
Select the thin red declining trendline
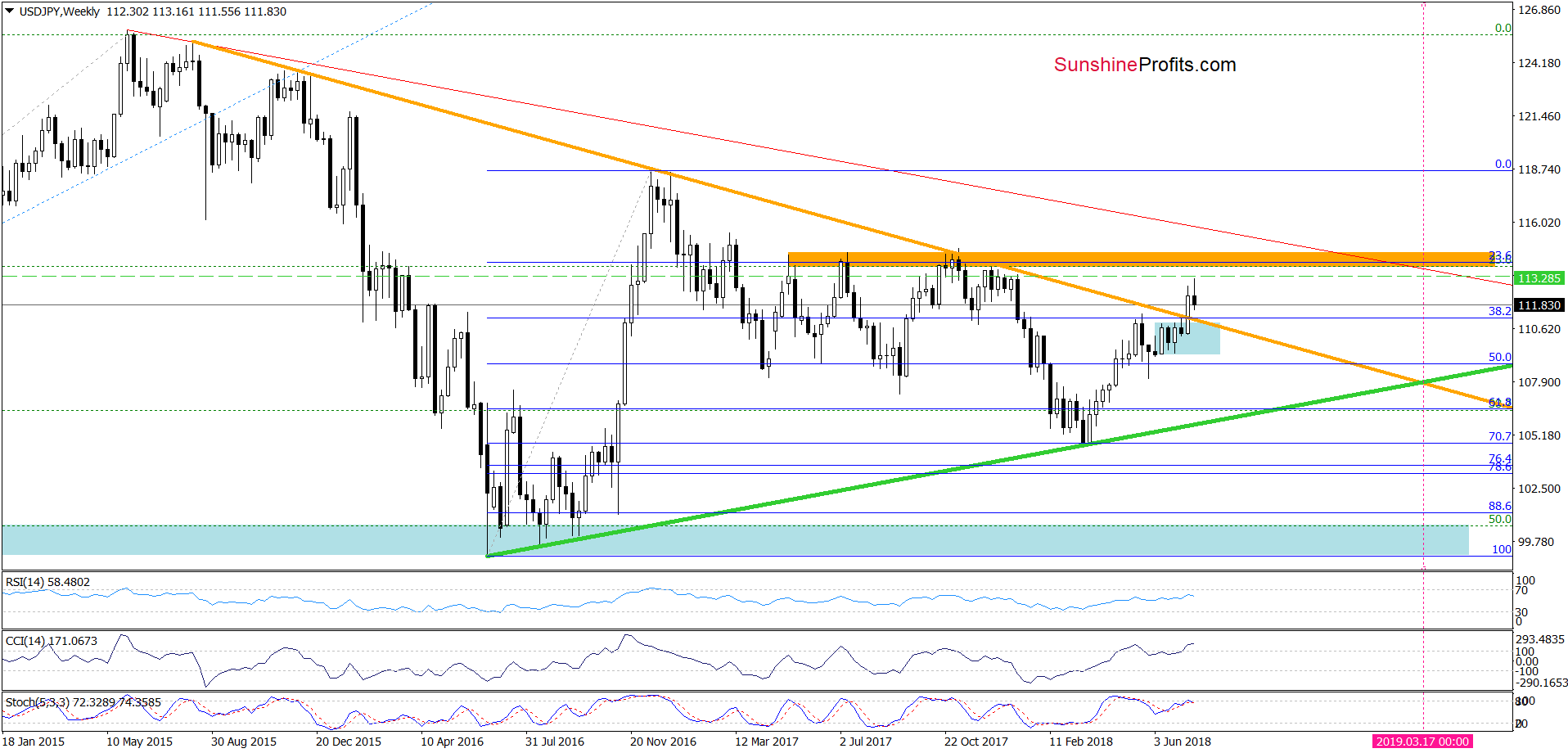pos(818,156)
